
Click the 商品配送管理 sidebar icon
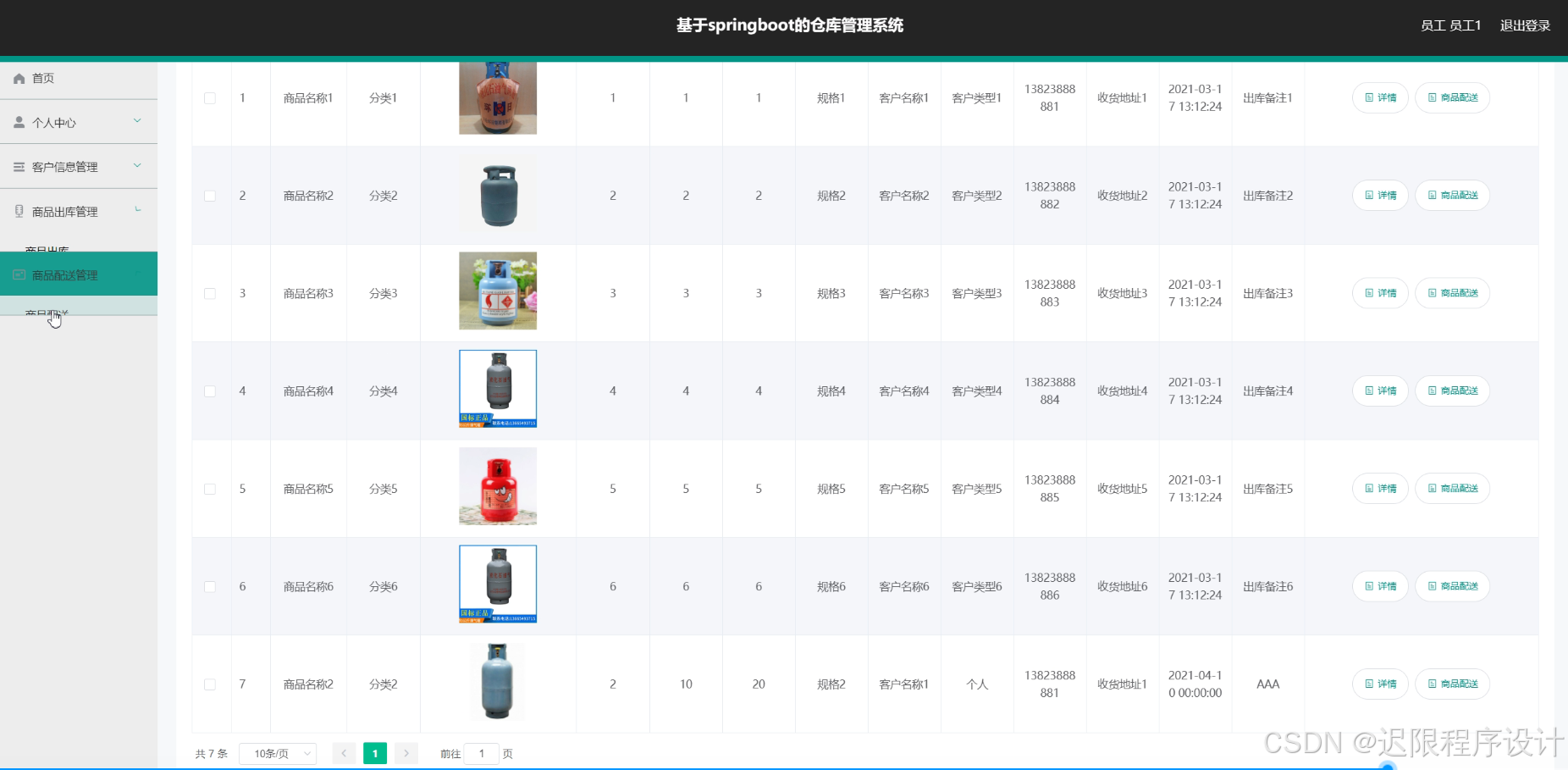(19, 274)
